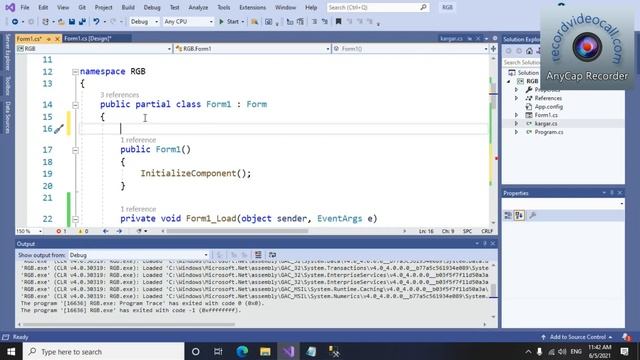Click the Windows taskbar search field

tap(104, 351)
